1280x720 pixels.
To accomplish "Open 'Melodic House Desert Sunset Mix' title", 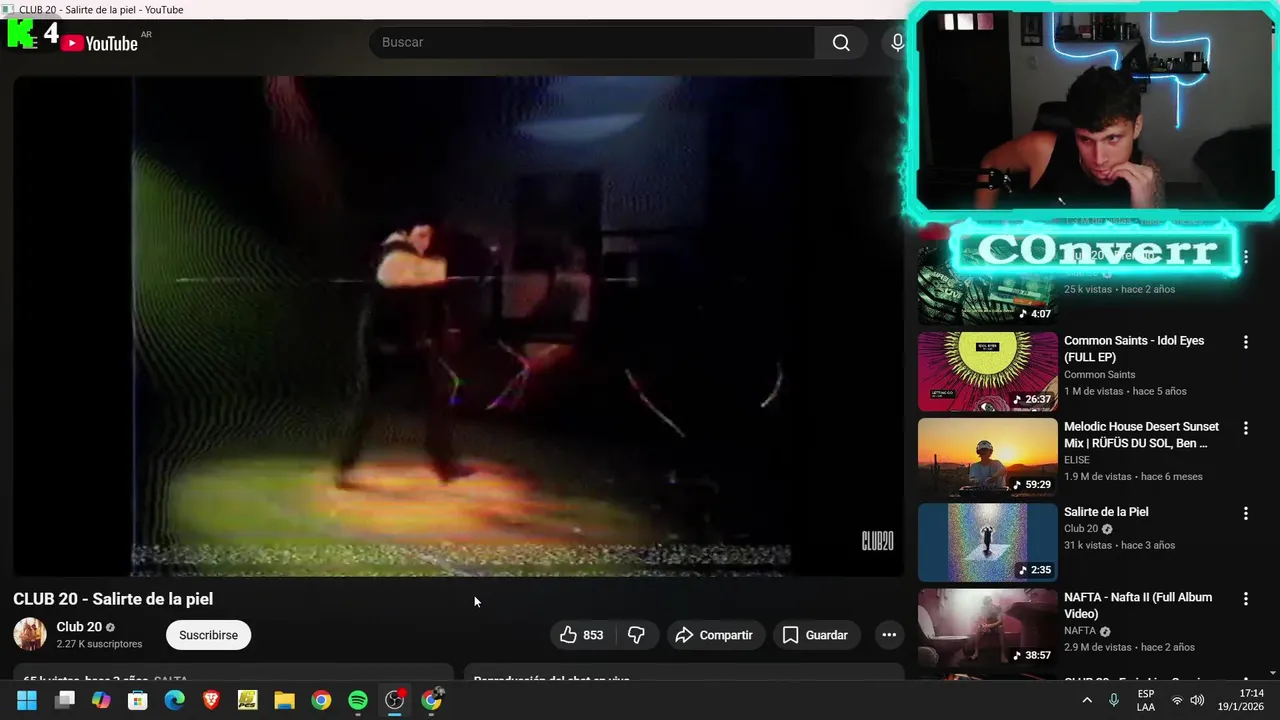I will pos(1141,435).
